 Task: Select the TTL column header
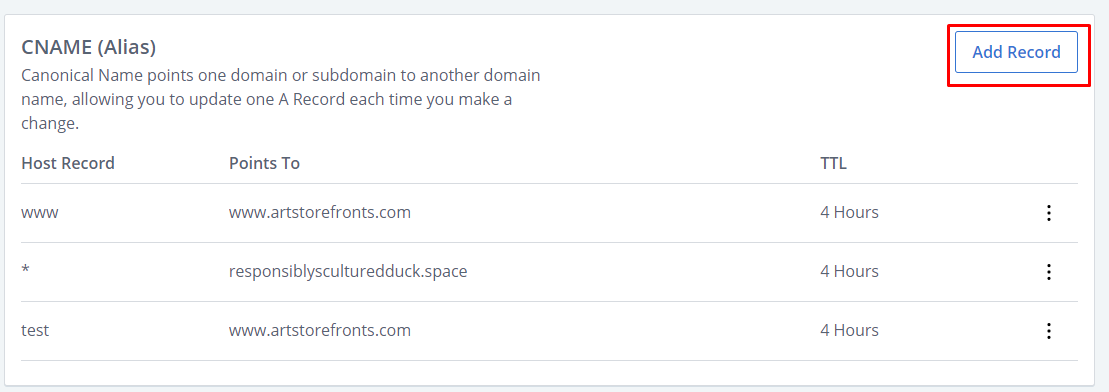(x=833, y=163)
